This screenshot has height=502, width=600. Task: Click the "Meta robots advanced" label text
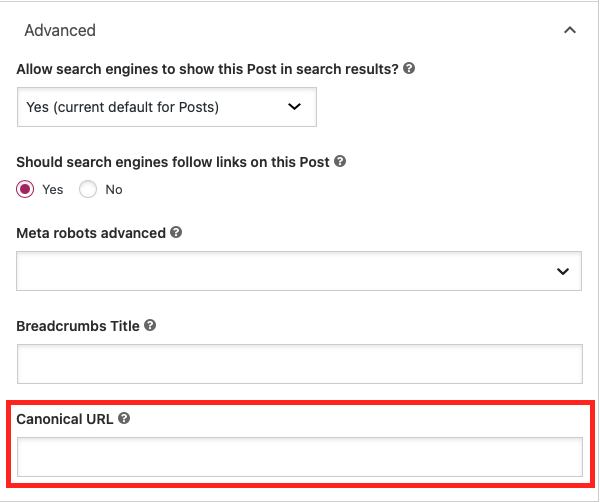click(91, 232)
